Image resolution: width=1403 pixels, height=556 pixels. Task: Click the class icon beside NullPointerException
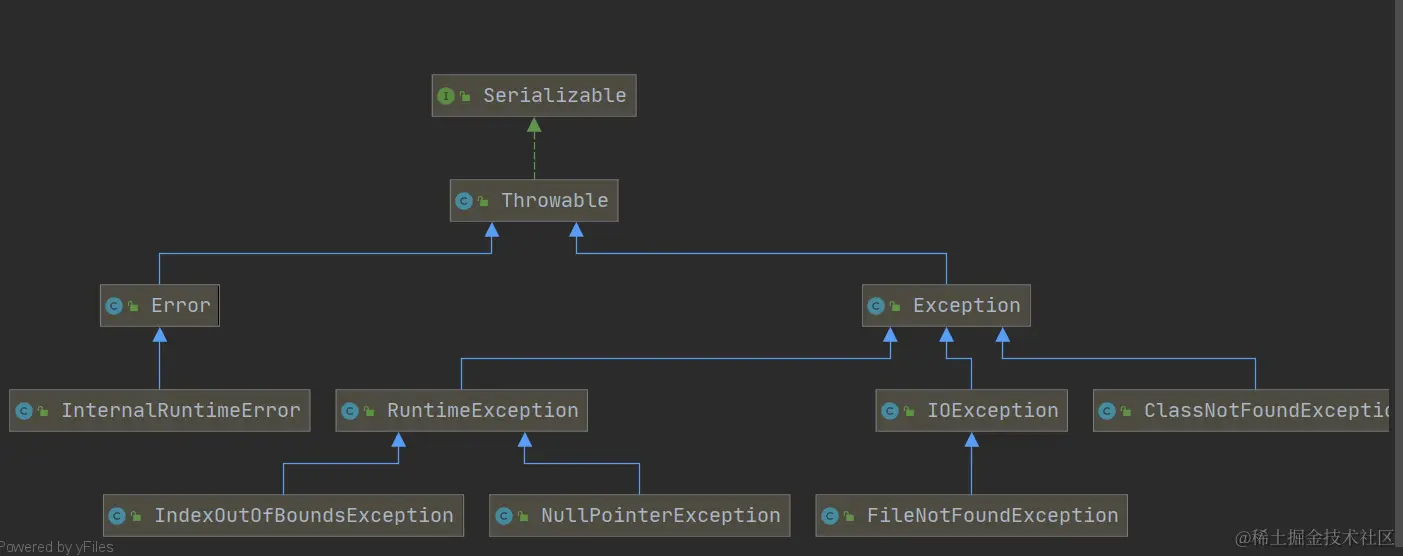504,516
